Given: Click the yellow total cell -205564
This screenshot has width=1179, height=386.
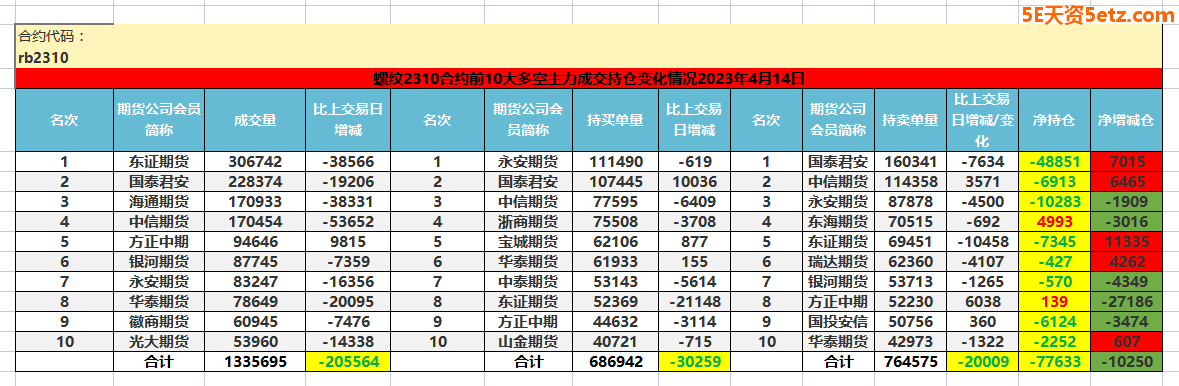Looking at the screenshot, I should (x=347, y=361).
